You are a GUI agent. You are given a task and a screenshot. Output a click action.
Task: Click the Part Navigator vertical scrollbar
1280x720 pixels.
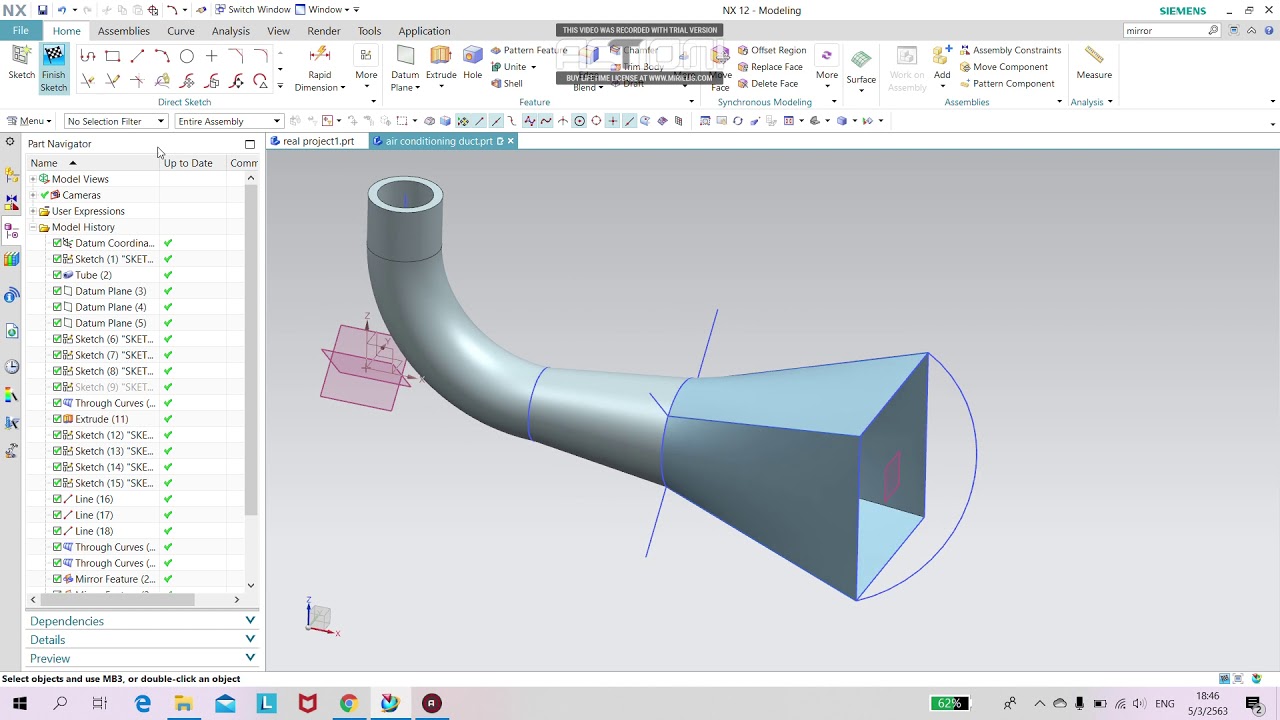click(251, 348)
